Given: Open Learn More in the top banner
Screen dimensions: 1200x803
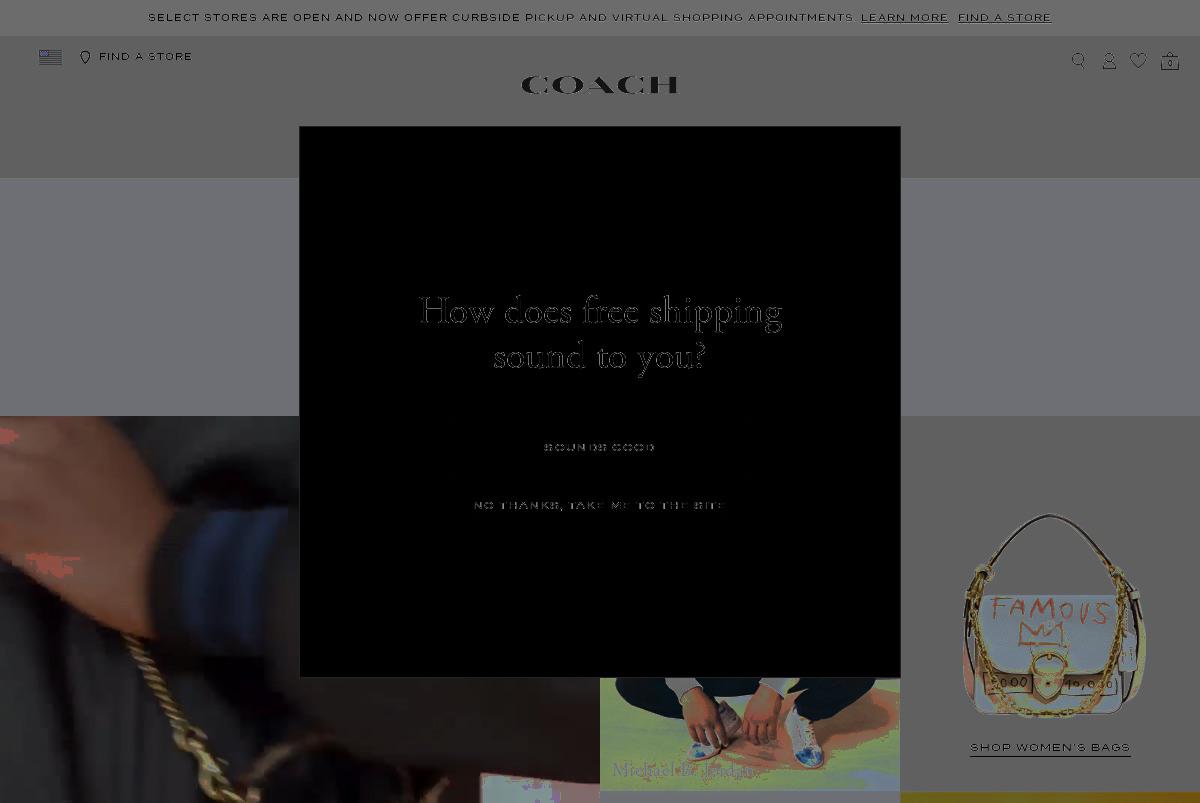Looking at the screenshot, I should click(x=904, y=18).
